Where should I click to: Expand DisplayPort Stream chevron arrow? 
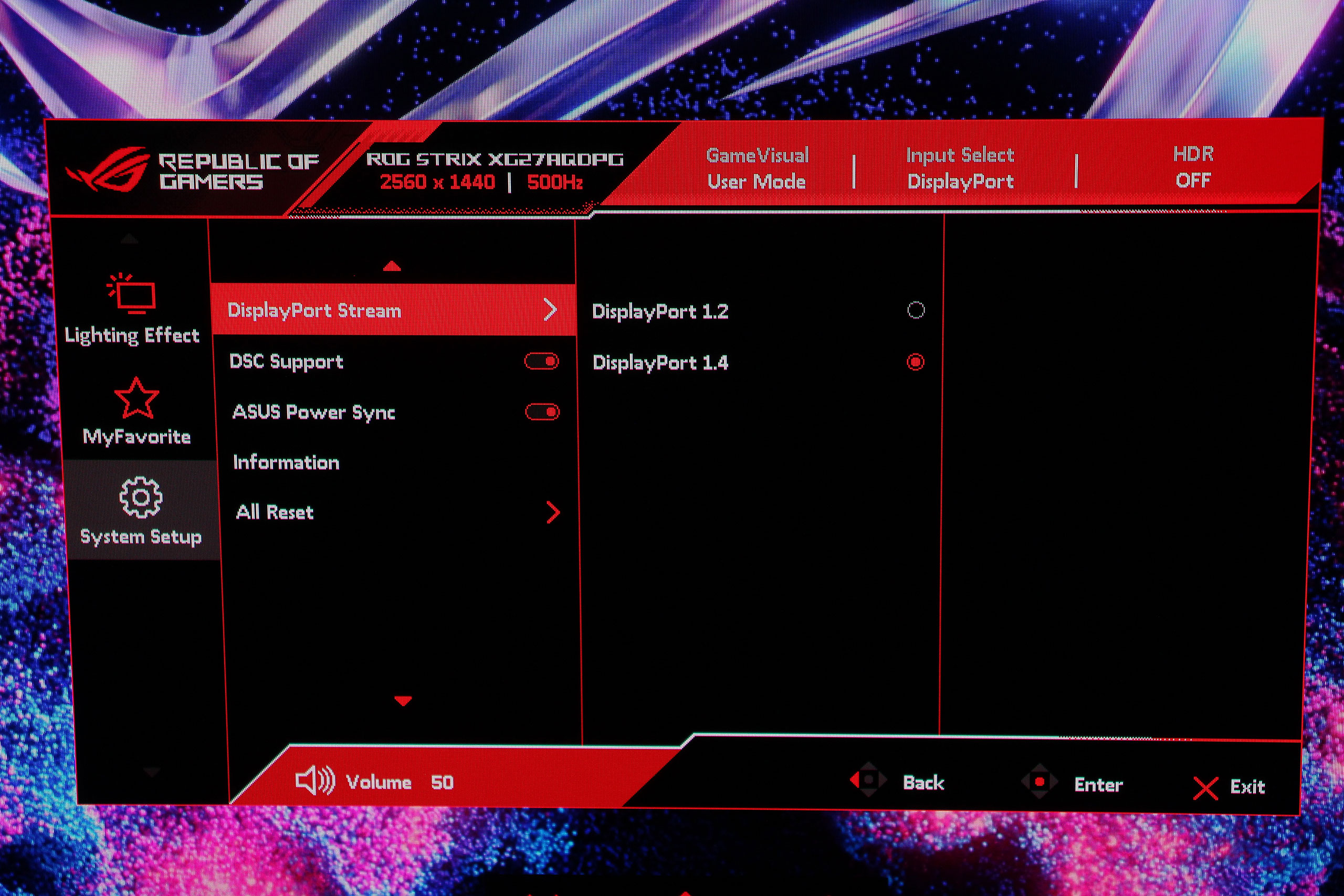[x=550, y=310]
